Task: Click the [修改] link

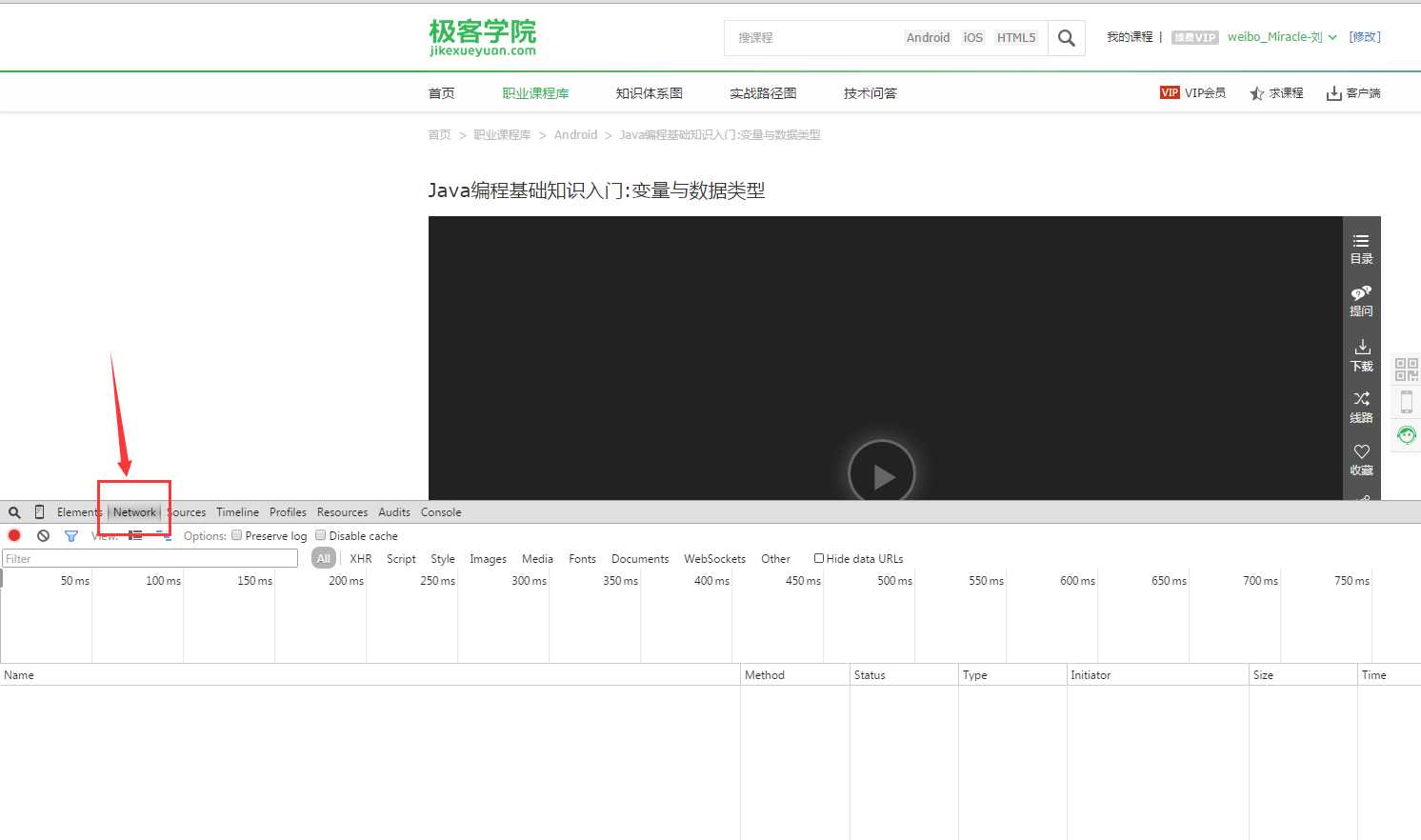Action: 1365,37
